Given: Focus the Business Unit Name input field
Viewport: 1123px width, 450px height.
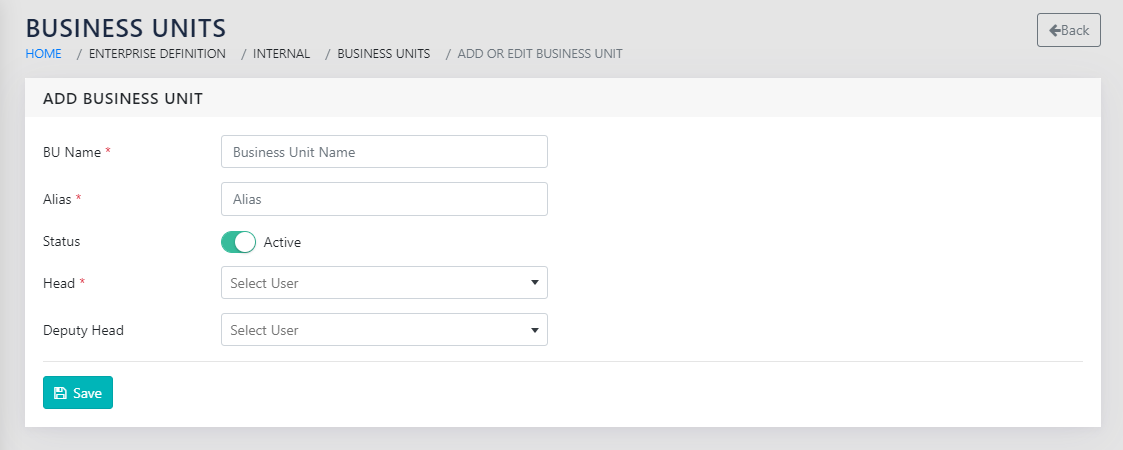Looking at the screenshot, I should pos(384,152).
